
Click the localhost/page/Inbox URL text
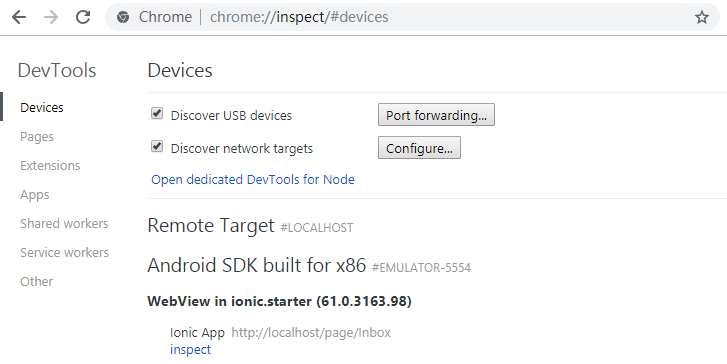click(311, 332)
